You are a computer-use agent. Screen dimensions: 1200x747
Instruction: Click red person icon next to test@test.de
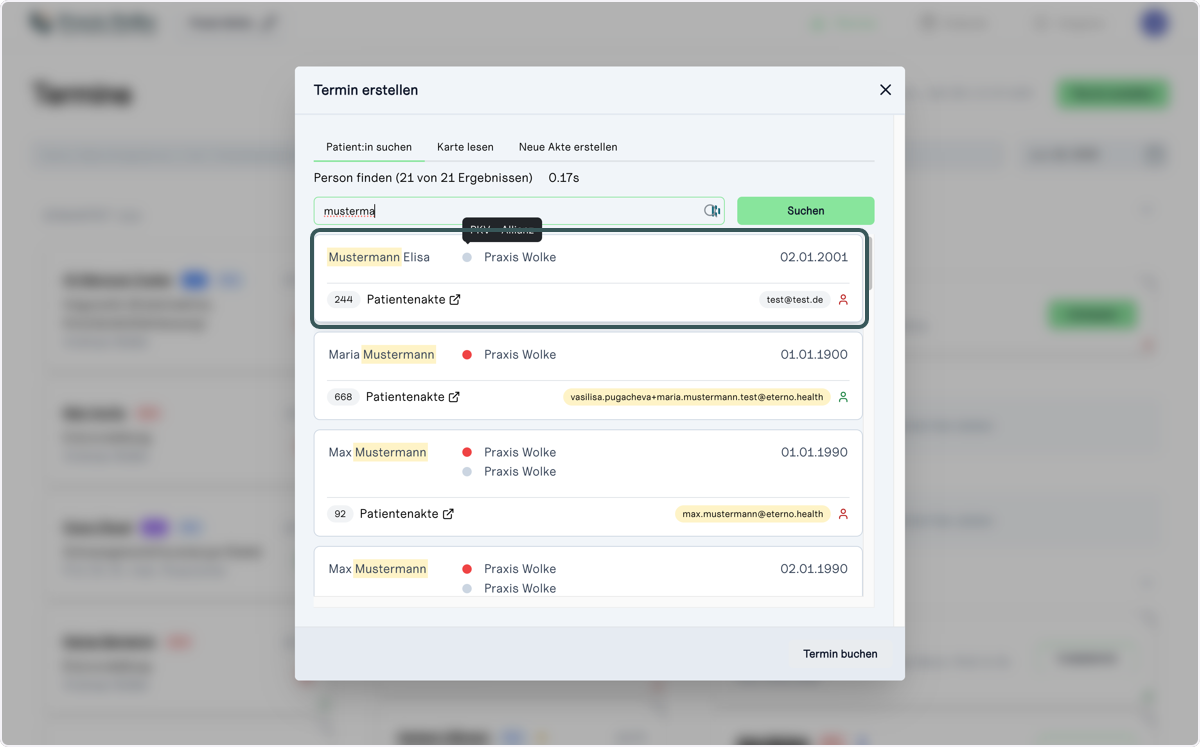843,299
